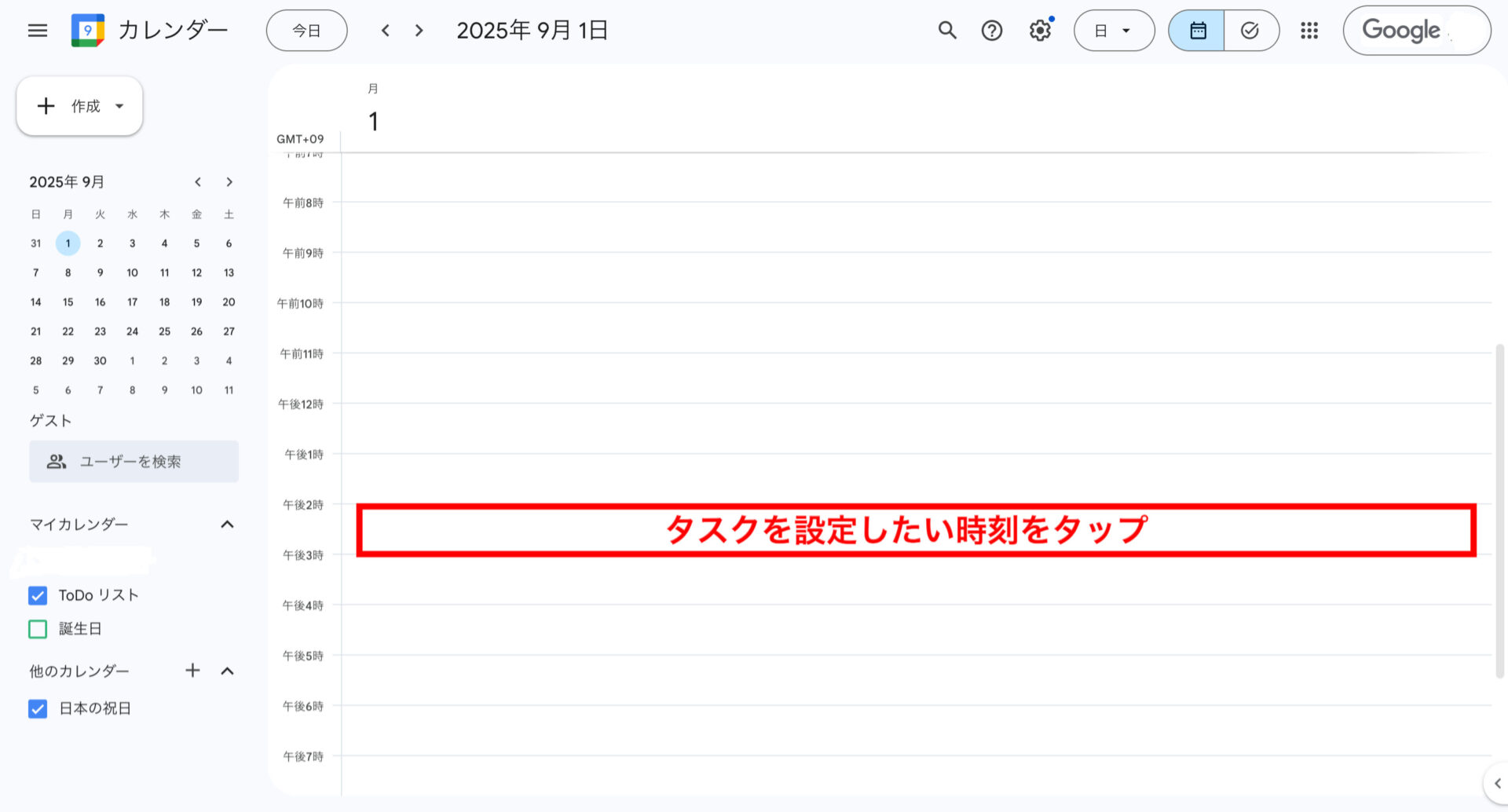Viewport: 1508px width, 812px height.
Task: Switch to Tasks view icon
Action: click(1249, 30)
